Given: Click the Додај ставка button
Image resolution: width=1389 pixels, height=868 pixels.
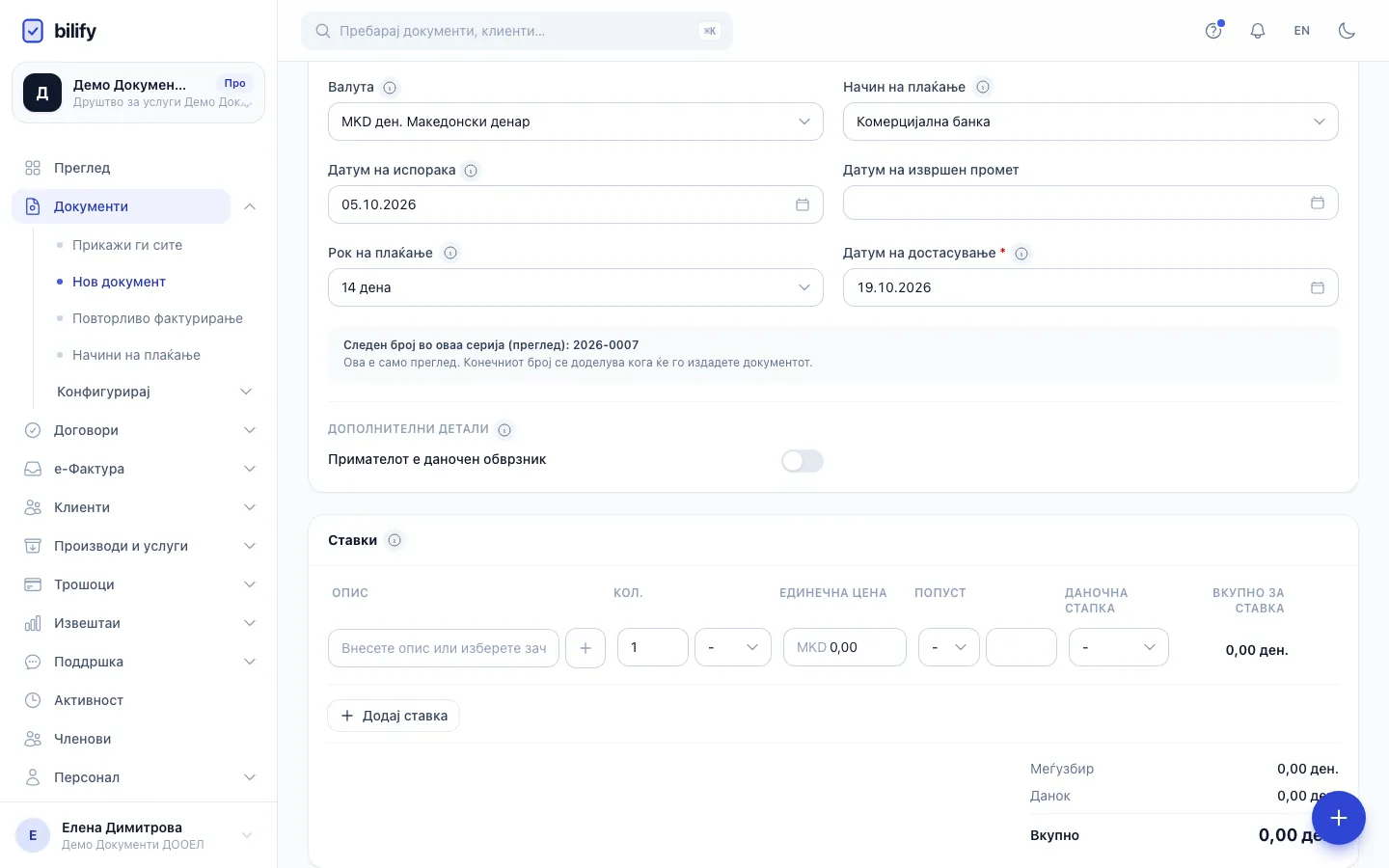Looking at the screenshot, I should [394, 716].
